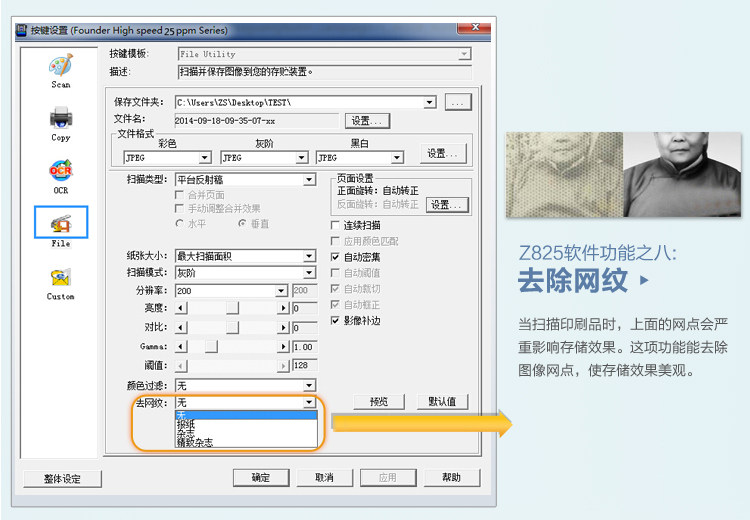Choose the Custom envelope icon
750x520 pixels.
(x=61, y=277)
